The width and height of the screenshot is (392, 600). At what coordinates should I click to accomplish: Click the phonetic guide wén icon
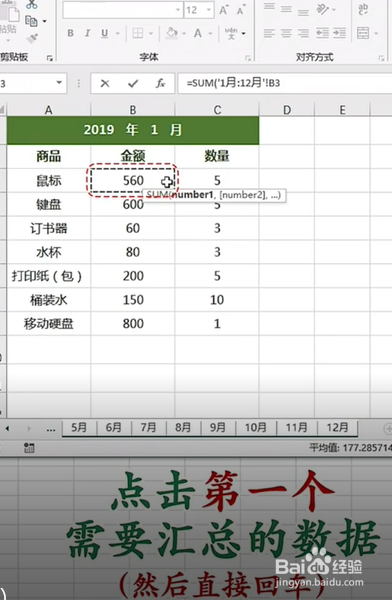231,33
